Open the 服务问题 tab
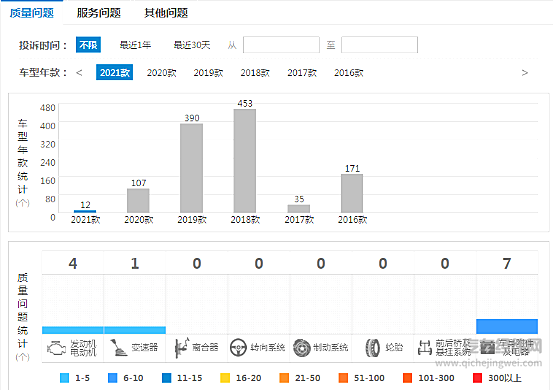The image size is (554, 390). (x=99, y=13)
